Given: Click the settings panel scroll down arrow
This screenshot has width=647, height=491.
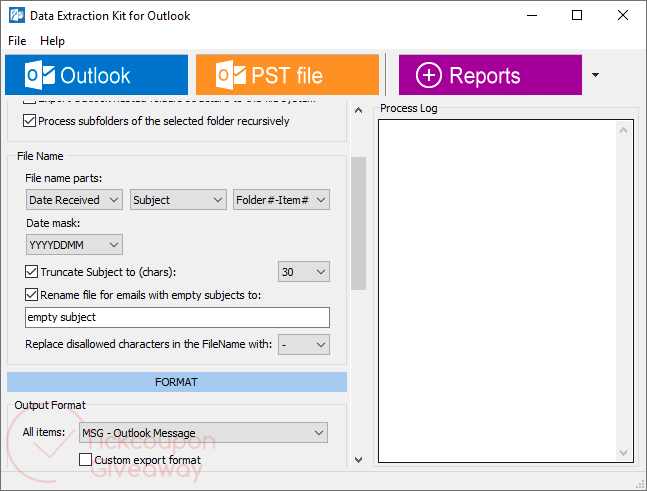Looking at the screenshot, I should (359, 460).
